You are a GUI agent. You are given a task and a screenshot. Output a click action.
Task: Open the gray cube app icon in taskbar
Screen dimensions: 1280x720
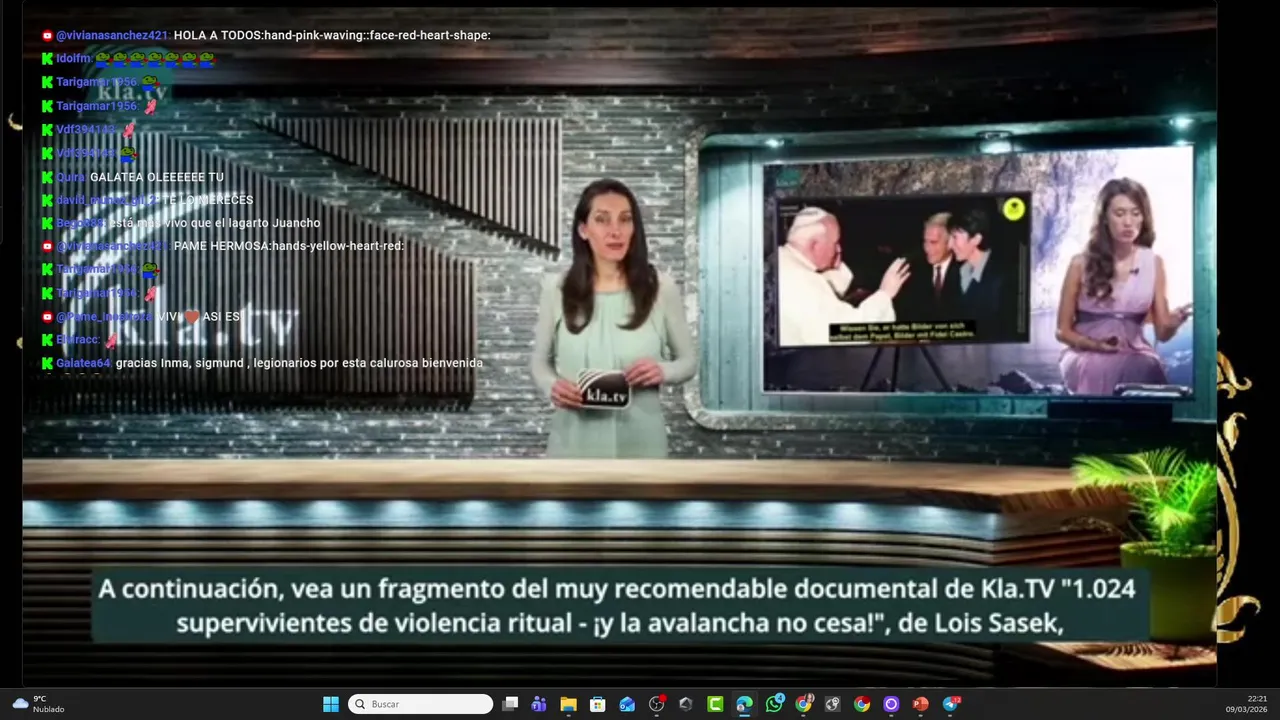point(686,704)
